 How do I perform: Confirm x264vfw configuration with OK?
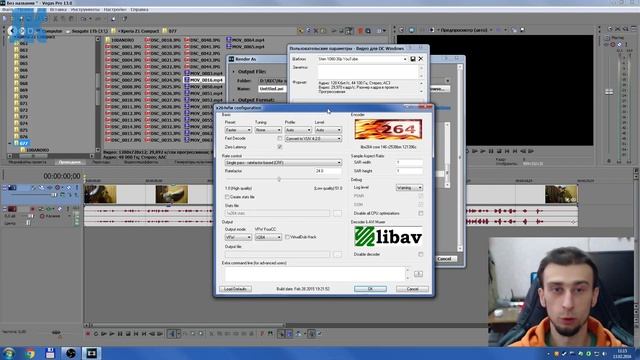tap(370, 289)
